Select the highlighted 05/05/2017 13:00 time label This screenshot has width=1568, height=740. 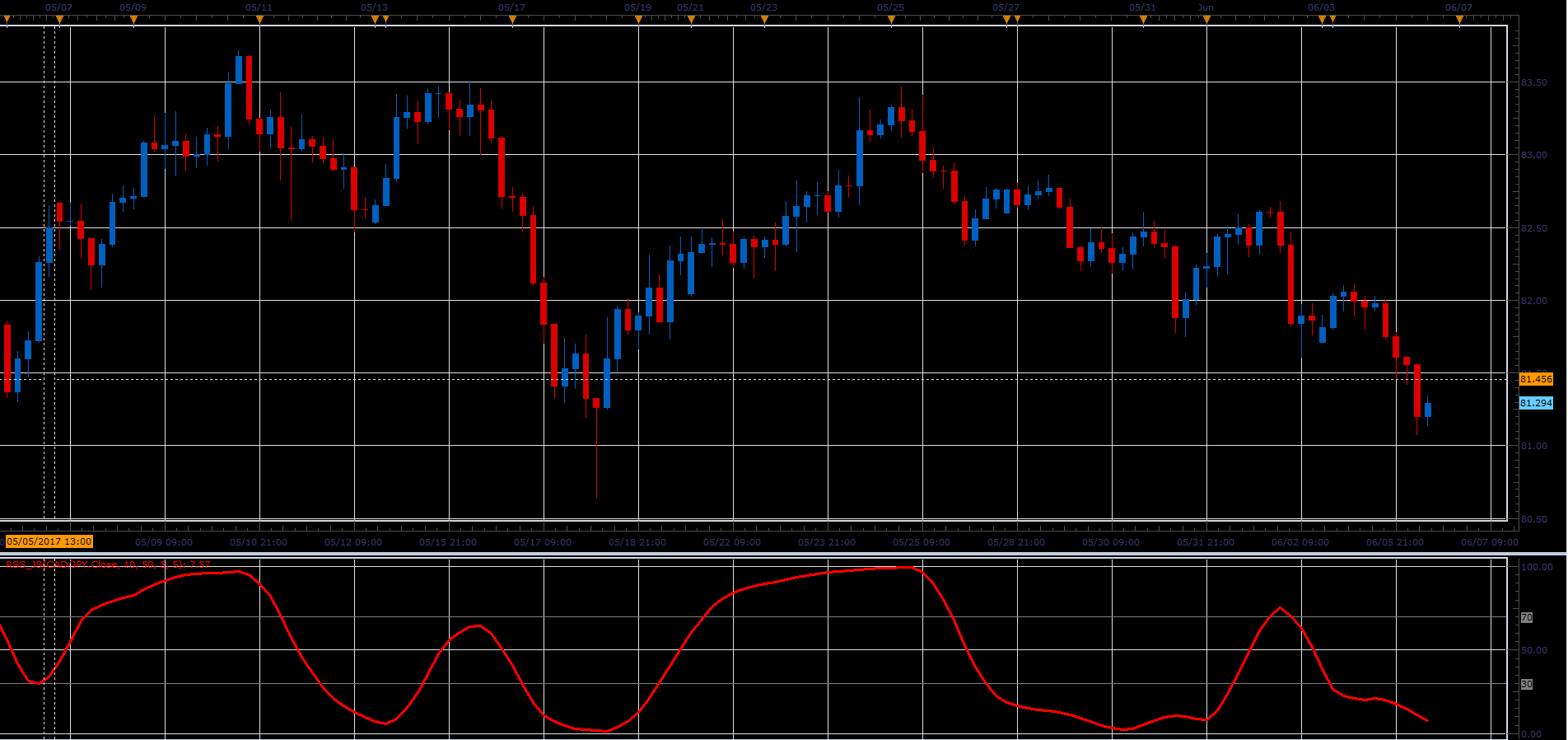[49, 541]
